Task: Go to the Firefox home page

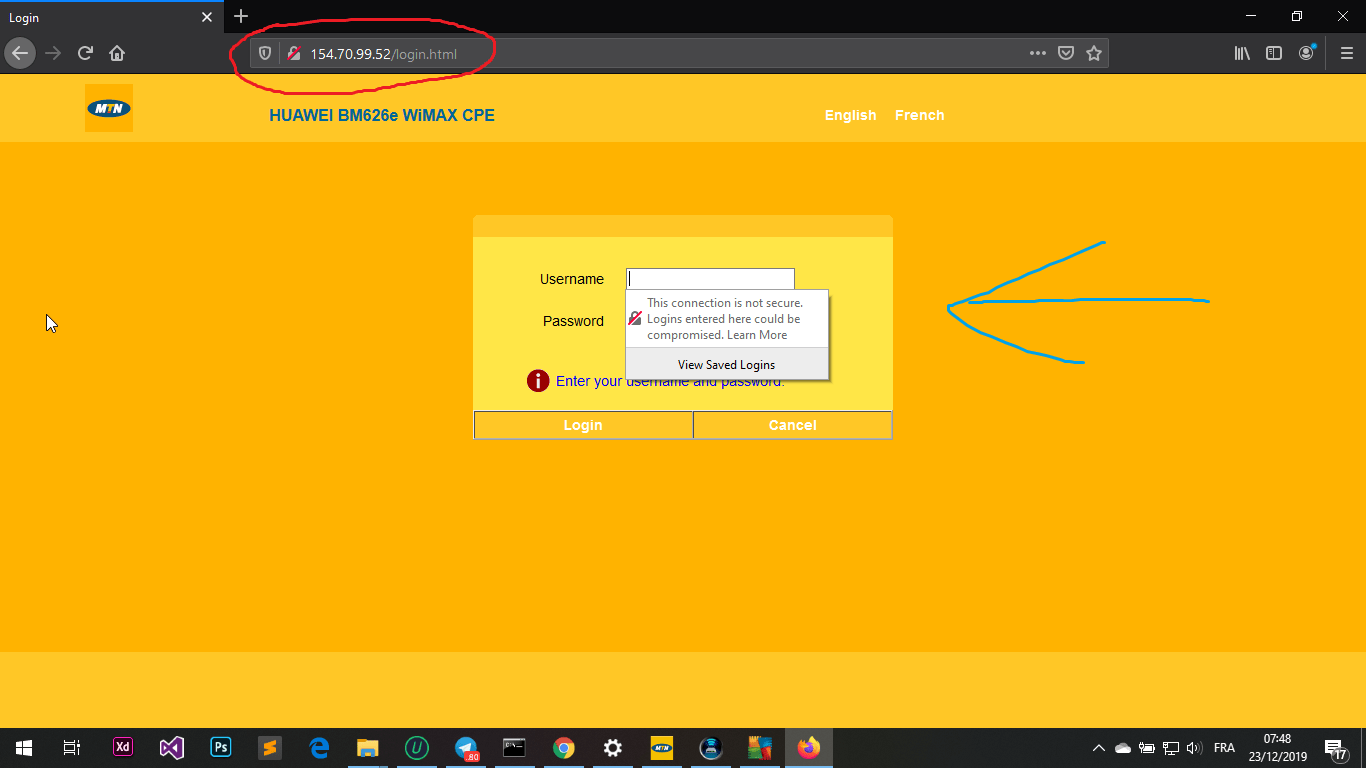Action: click(117, 53)
